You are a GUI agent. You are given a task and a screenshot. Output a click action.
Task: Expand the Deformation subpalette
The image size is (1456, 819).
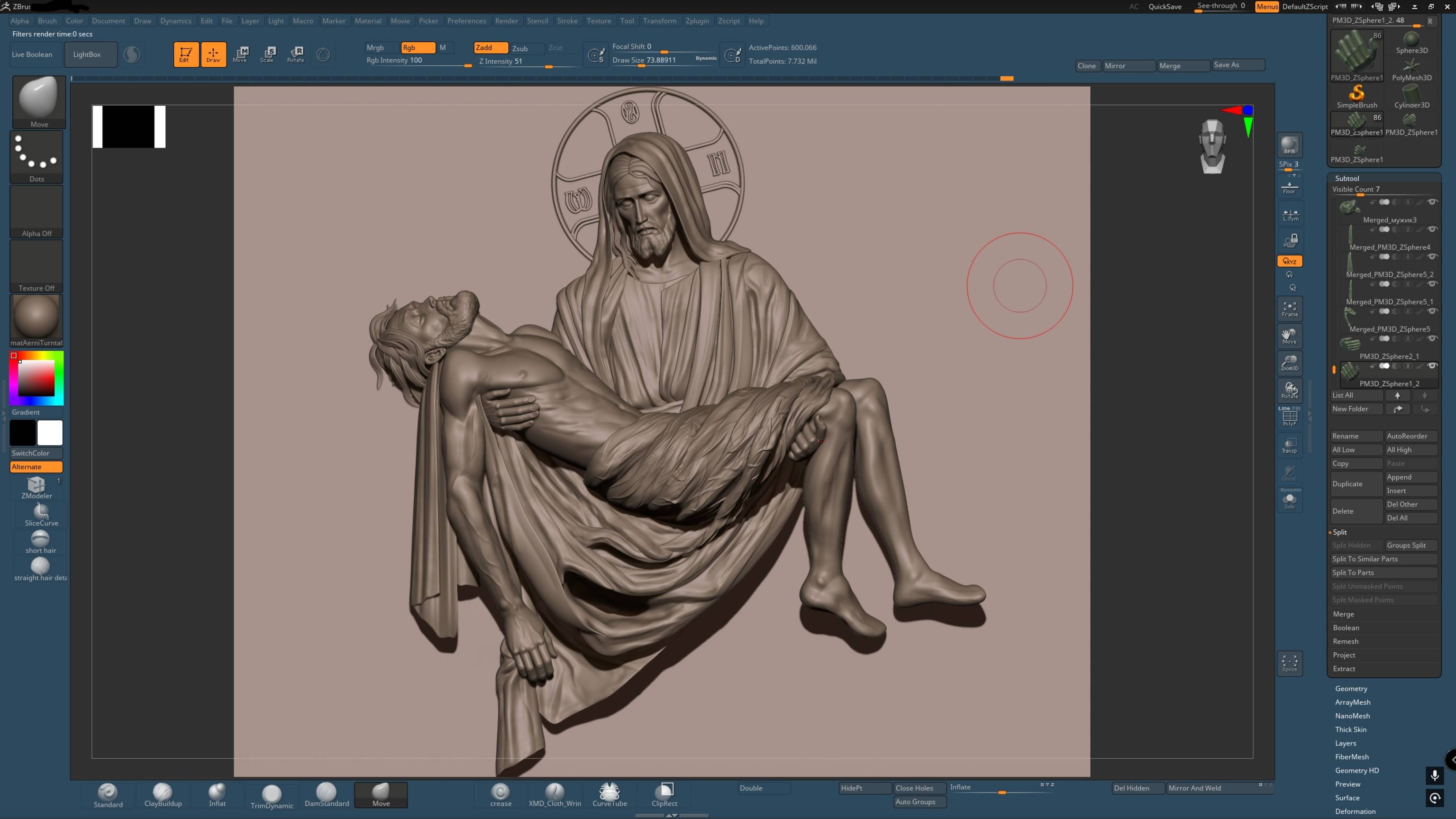tap(1355, 811)
